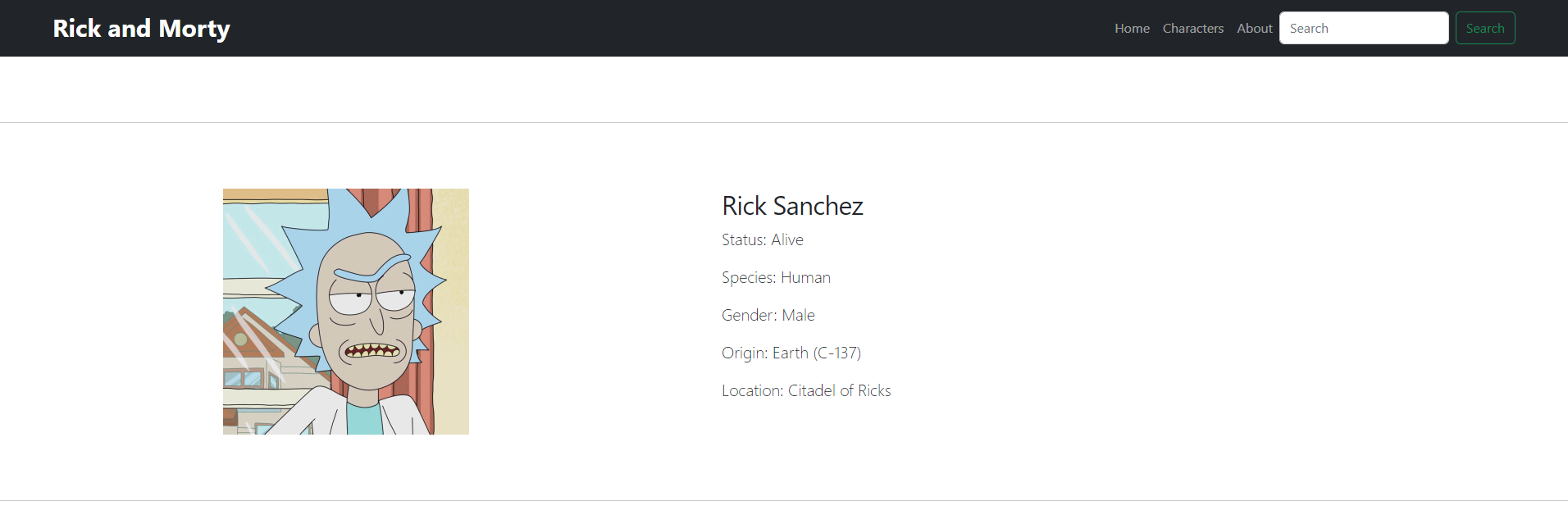
Task: Open the Home navigation link
Action: pos(1131,28)
